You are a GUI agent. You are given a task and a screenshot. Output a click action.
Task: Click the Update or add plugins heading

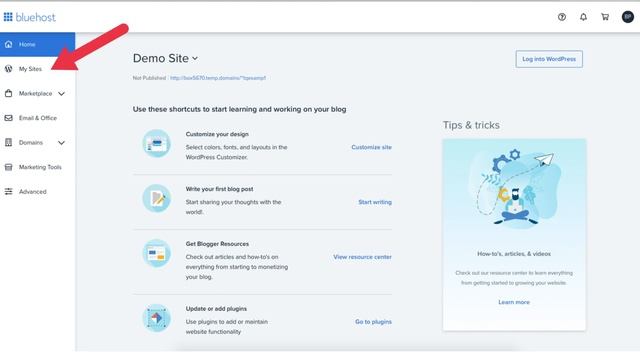(x=216, y=309)
